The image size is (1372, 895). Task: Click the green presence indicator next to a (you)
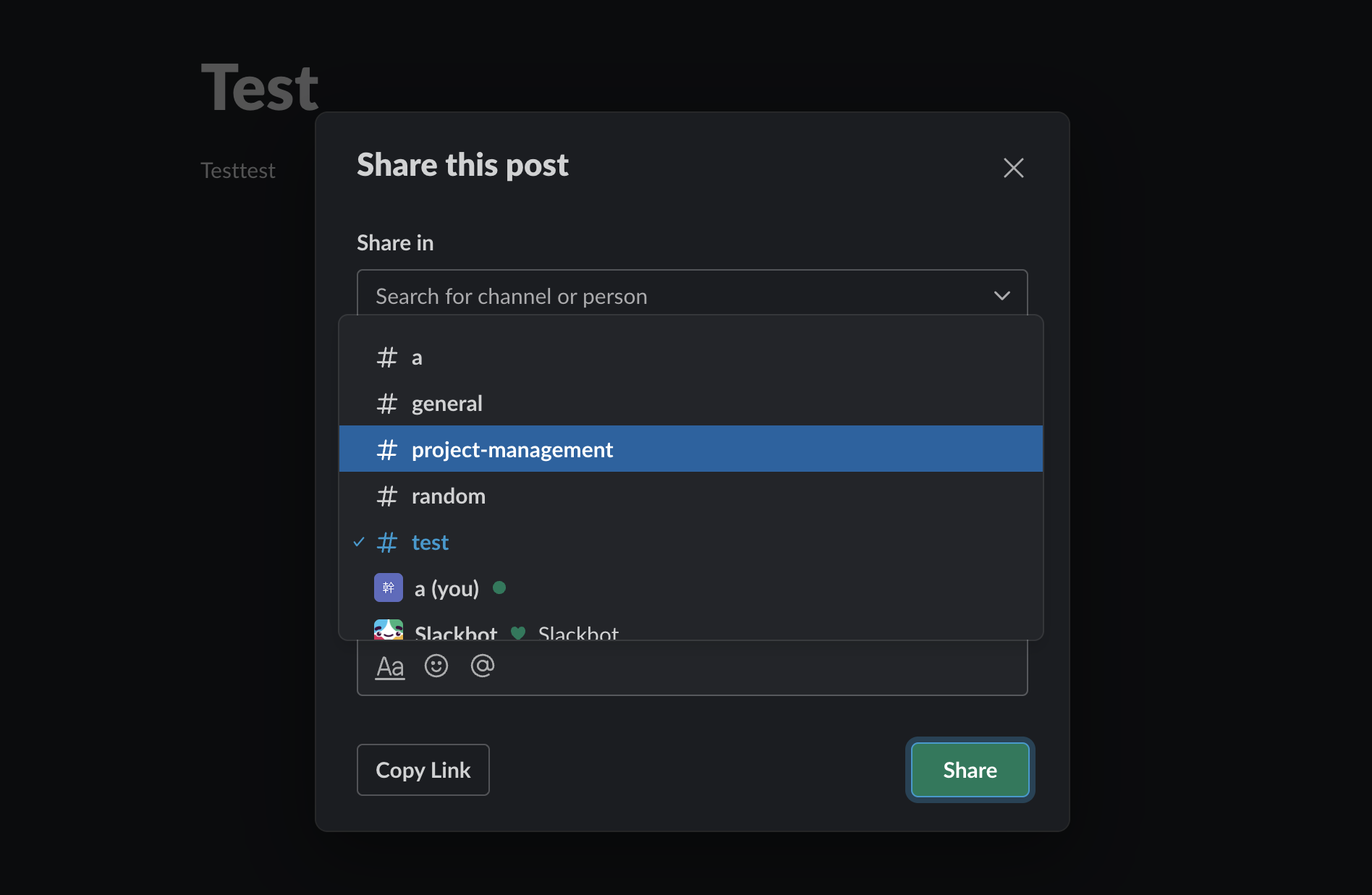[500, 588]
